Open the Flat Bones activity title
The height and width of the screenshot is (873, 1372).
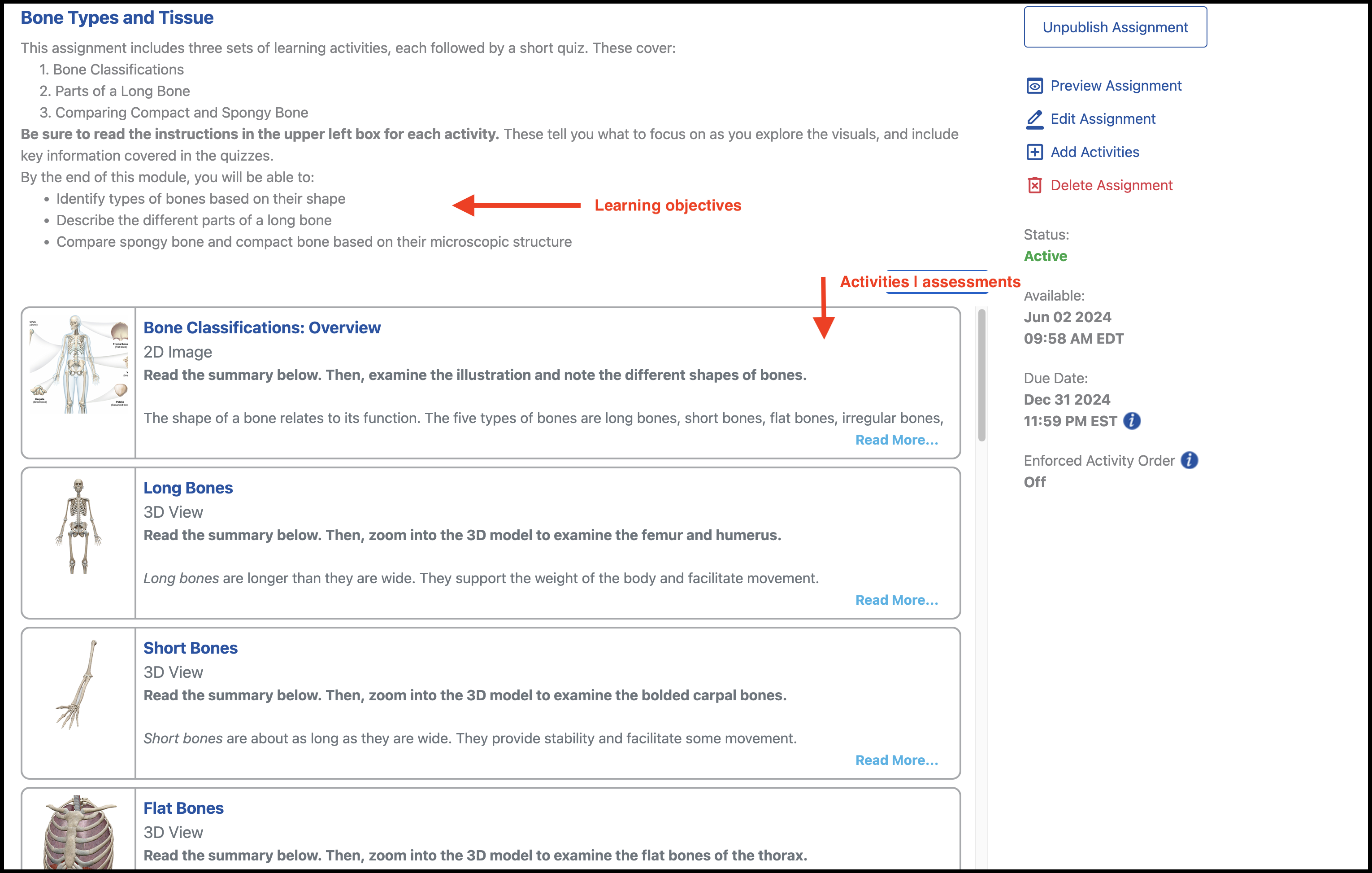183,808
